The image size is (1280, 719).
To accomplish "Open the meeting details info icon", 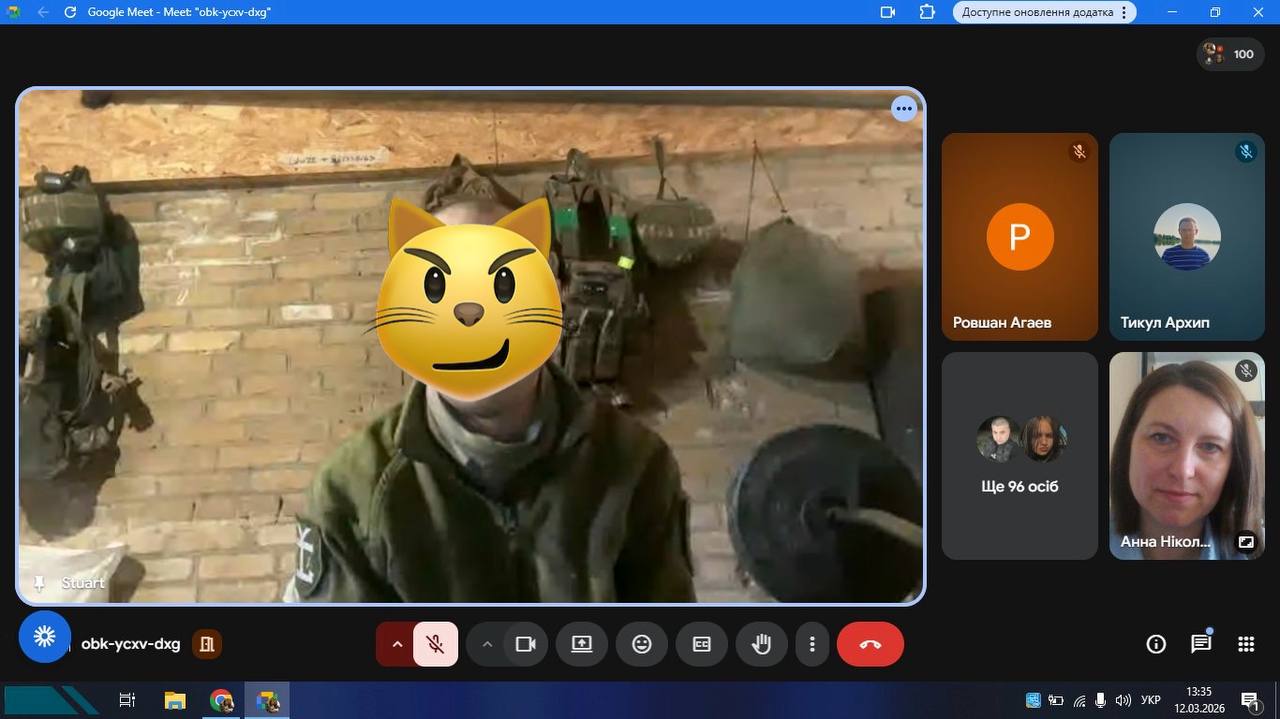I will (1156, 644).
